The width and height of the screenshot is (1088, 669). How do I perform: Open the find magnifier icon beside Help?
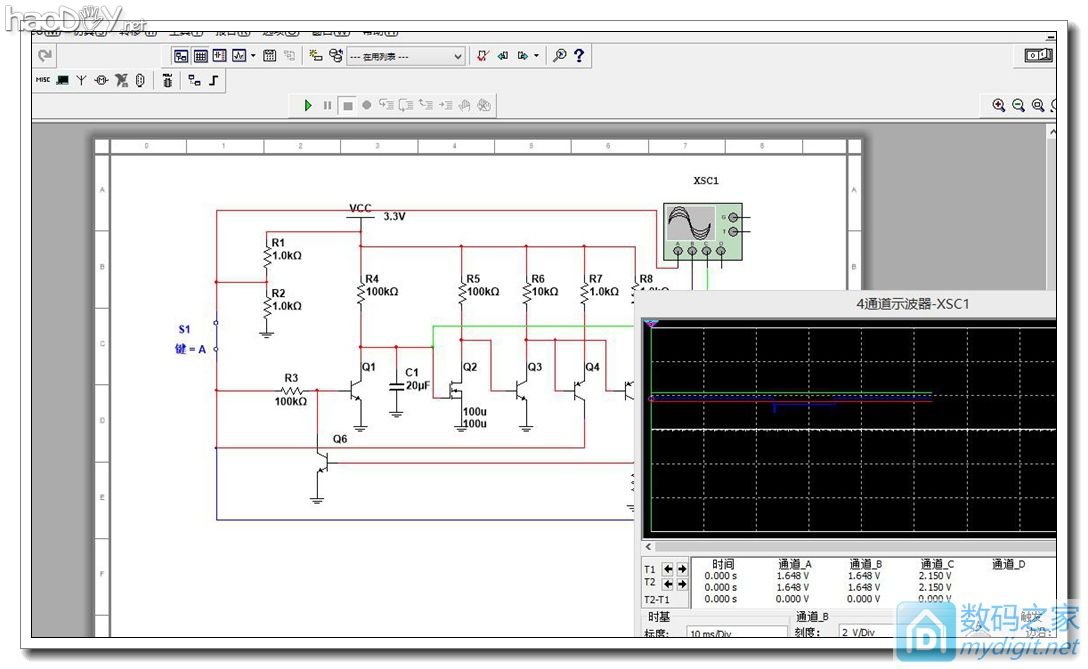tap(560, 56)
